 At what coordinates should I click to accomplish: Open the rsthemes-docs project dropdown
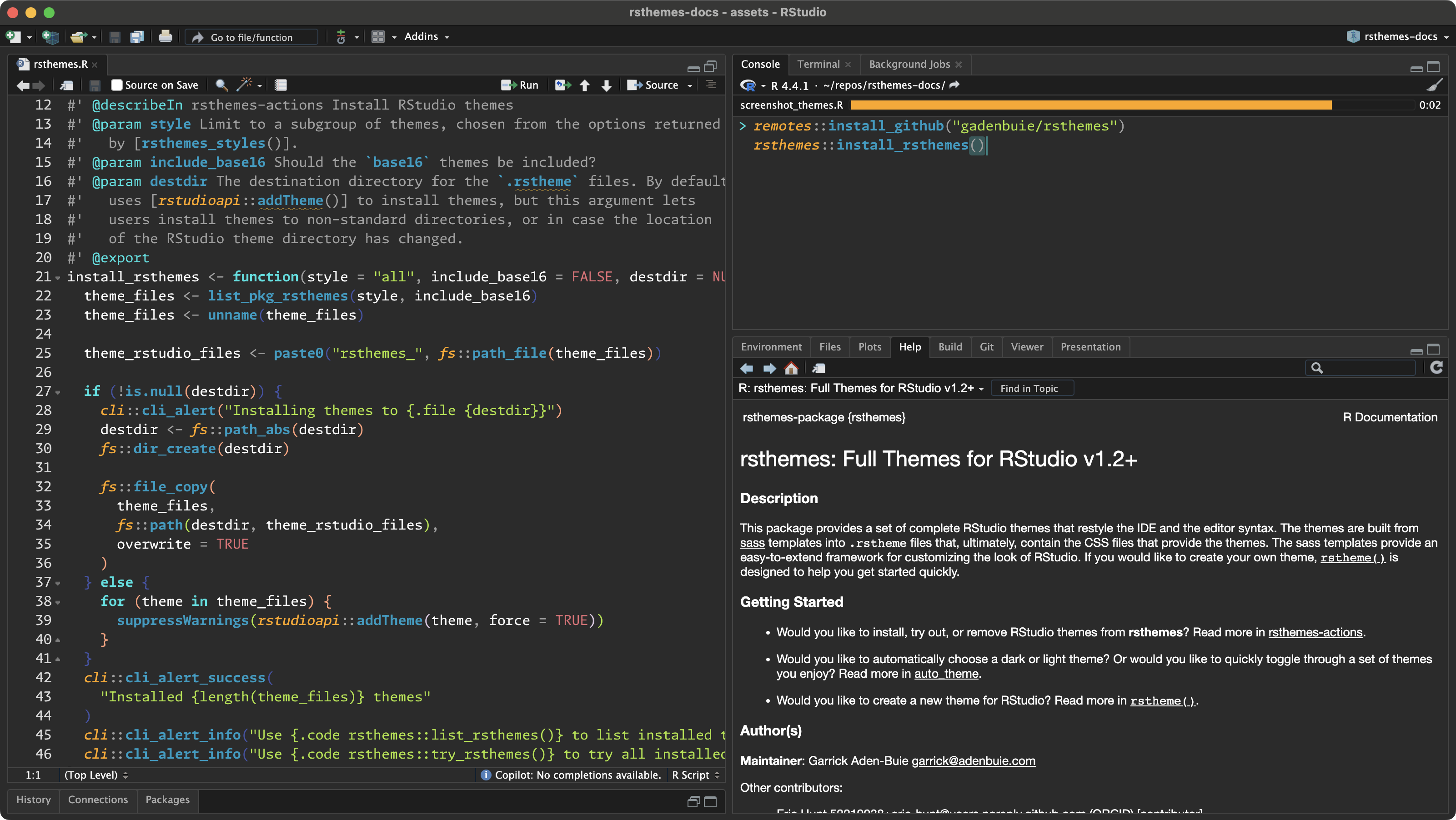click(1400, 37)
